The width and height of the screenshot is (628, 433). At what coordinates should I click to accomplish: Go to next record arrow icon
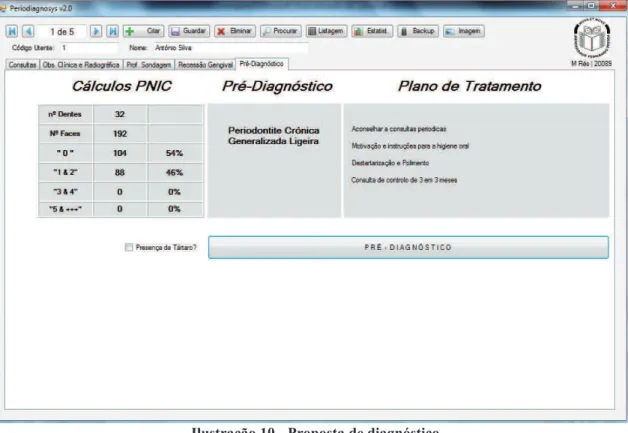pos(96,31)
